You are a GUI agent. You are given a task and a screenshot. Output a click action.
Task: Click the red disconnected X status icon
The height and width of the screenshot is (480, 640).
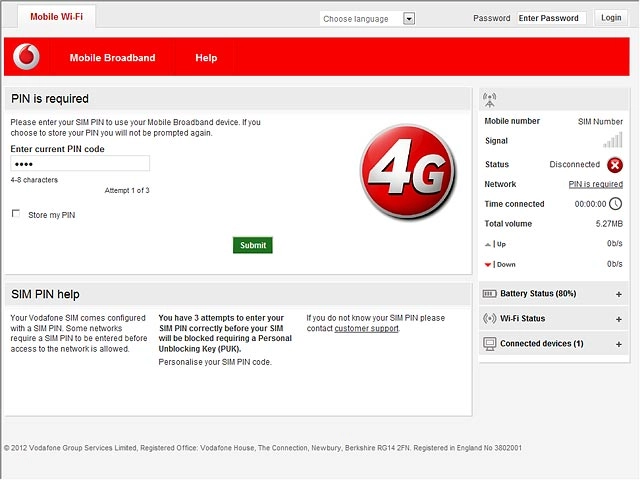pyautogui.click(x=615, y=165)
